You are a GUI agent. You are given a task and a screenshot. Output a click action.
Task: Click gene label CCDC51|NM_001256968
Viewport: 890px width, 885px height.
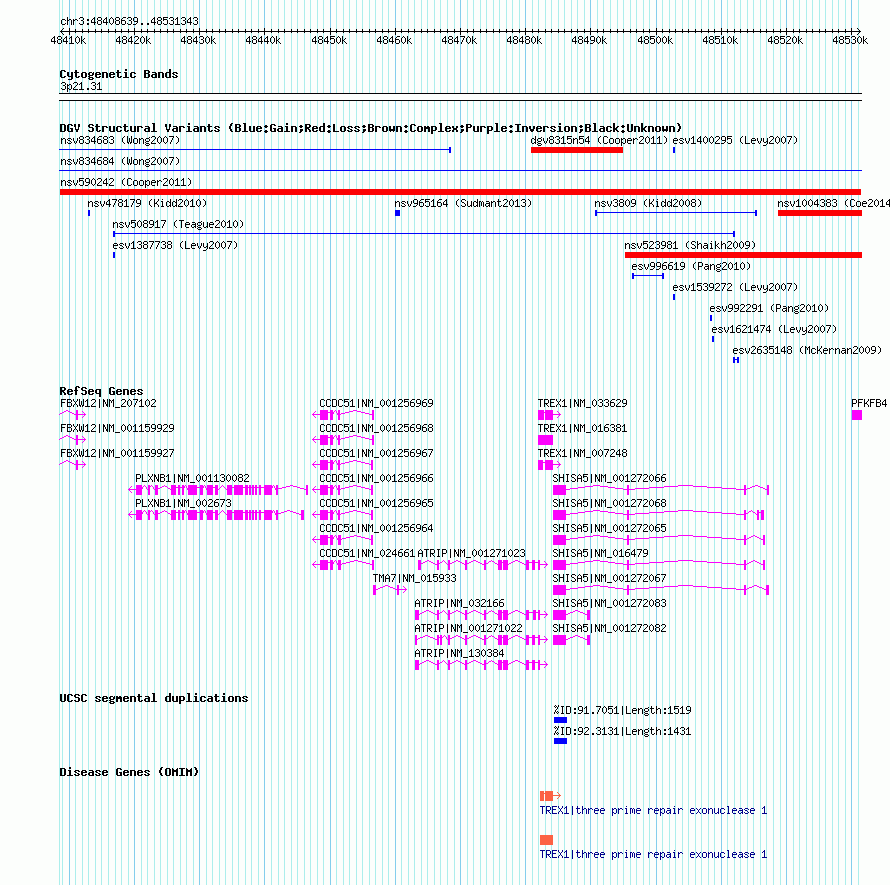click(376, 428)
